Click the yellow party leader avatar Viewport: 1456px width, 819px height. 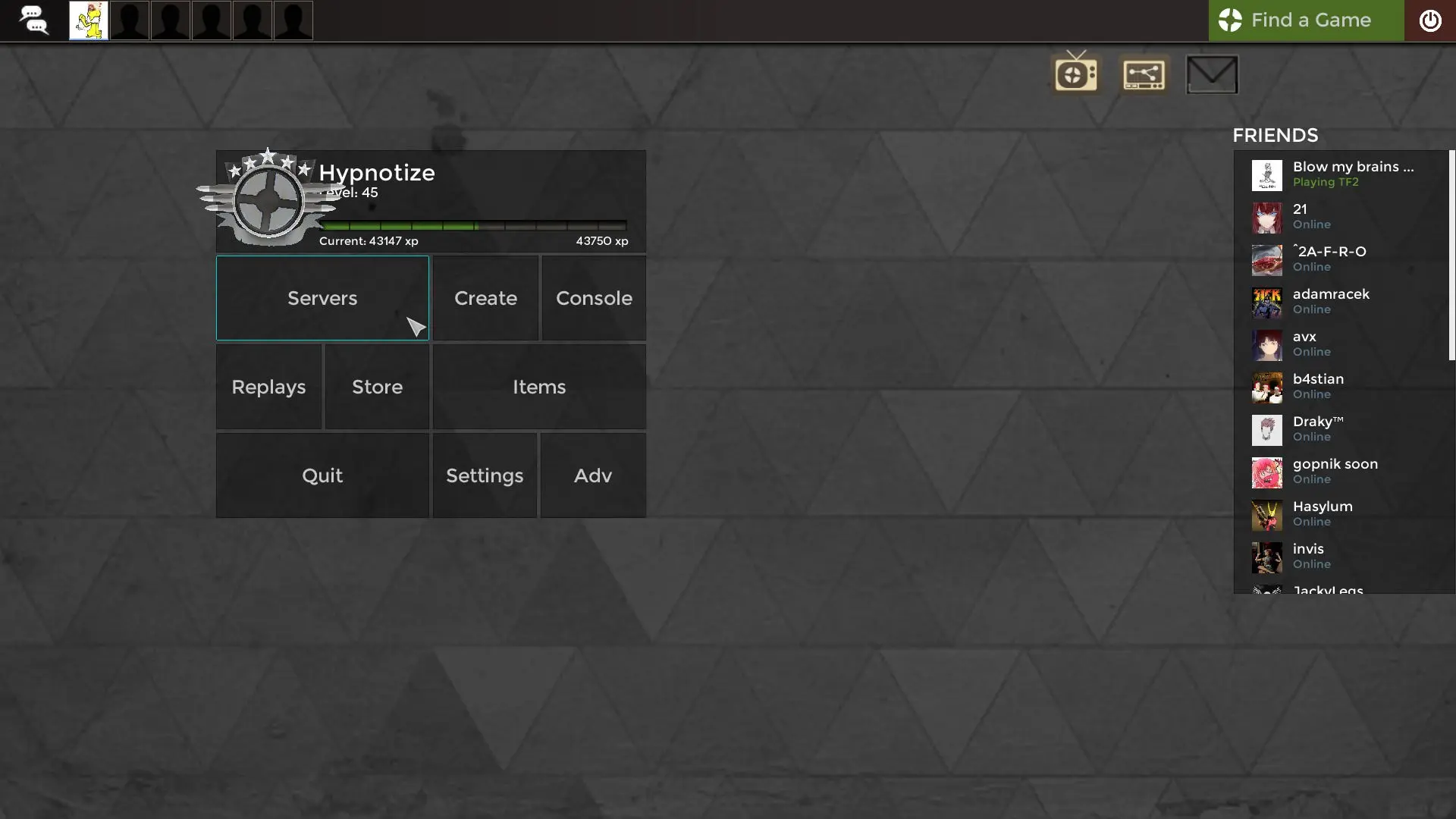89,20
